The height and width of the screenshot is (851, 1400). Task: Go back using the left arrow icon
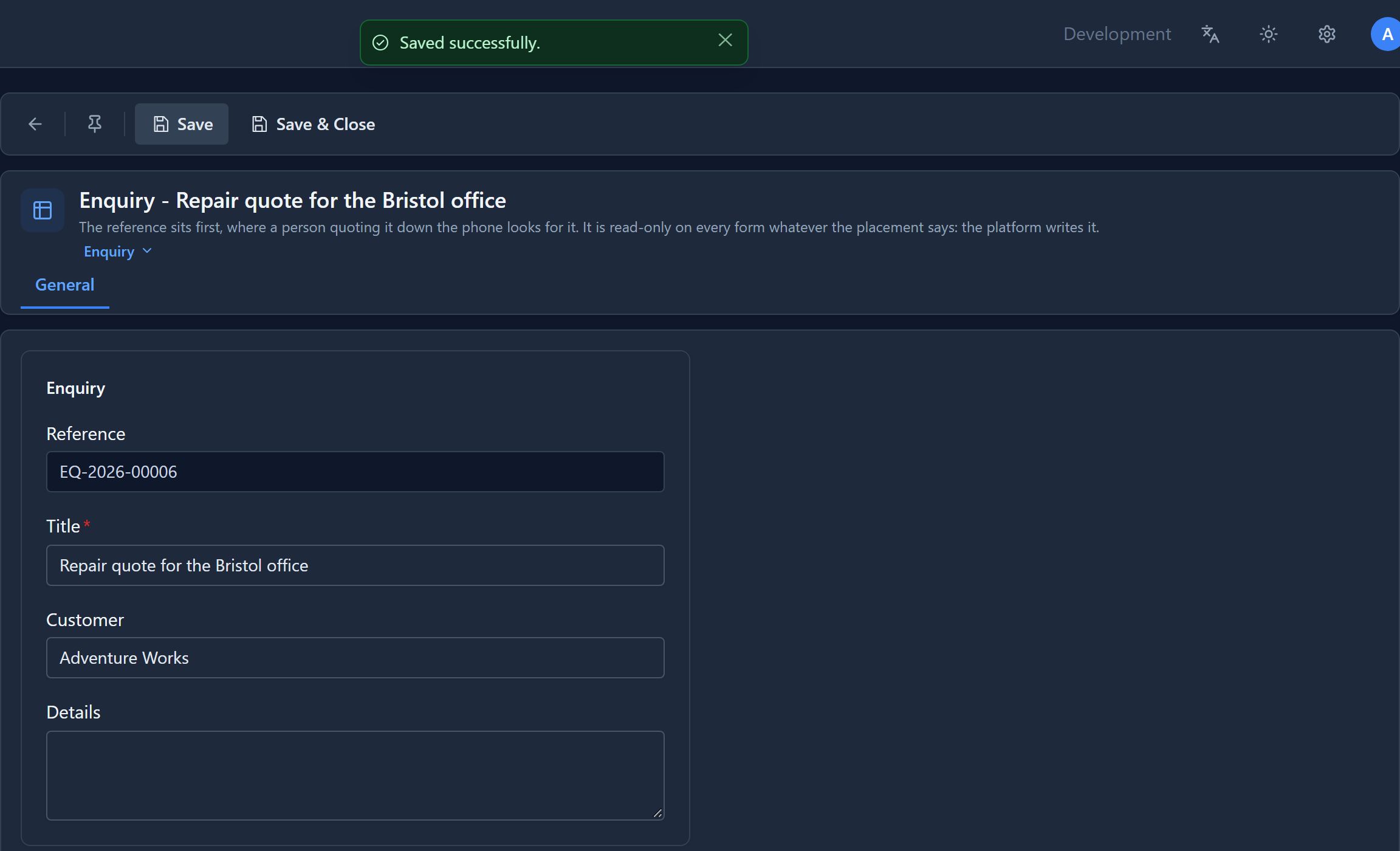tap(35, 124)
